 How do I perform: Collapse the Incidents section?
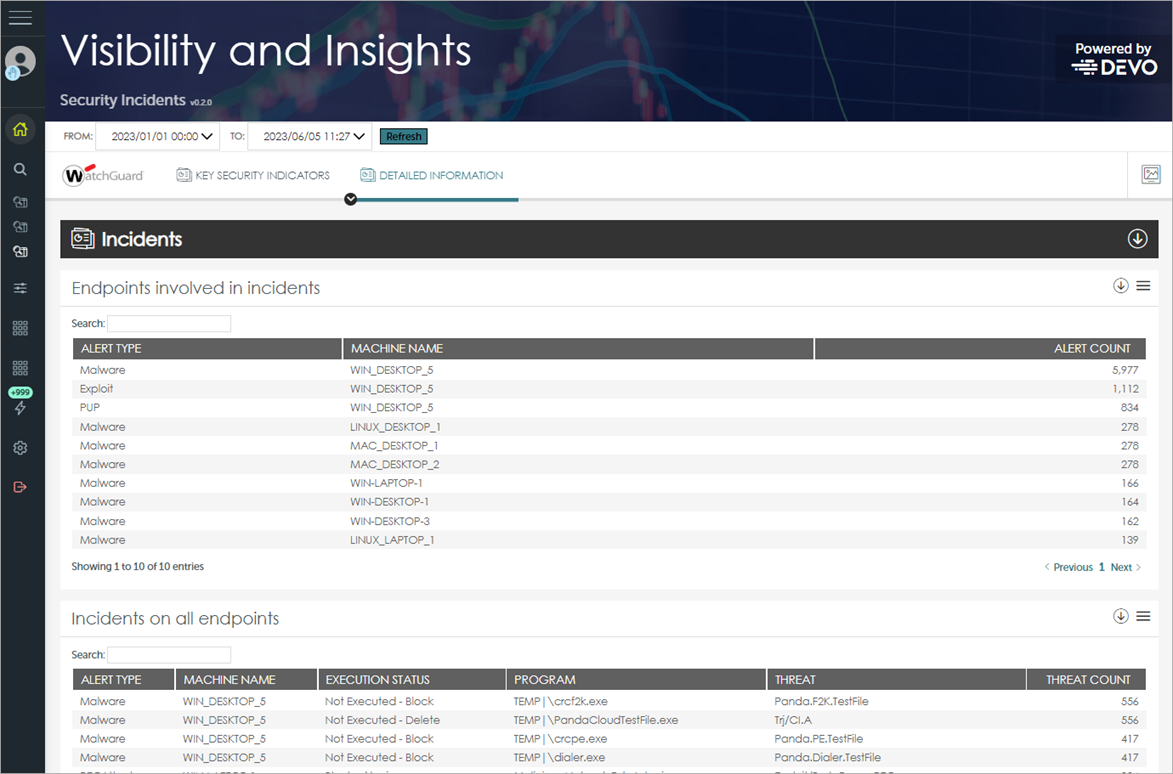pyautogui.click(x=1136, y=239)
